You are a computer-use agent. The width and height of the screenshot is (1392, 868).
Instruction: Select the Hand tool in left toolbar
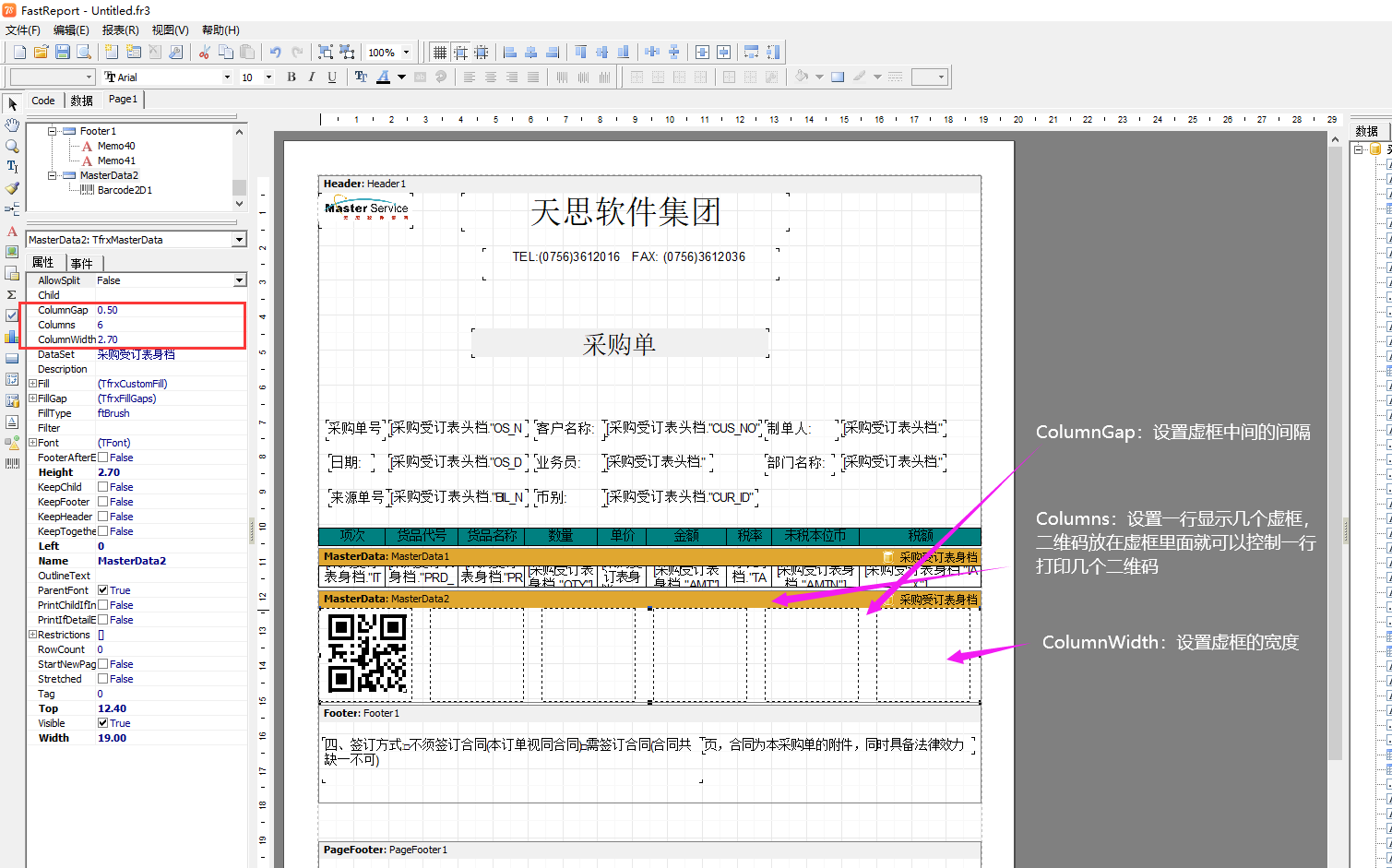point(12,125)
